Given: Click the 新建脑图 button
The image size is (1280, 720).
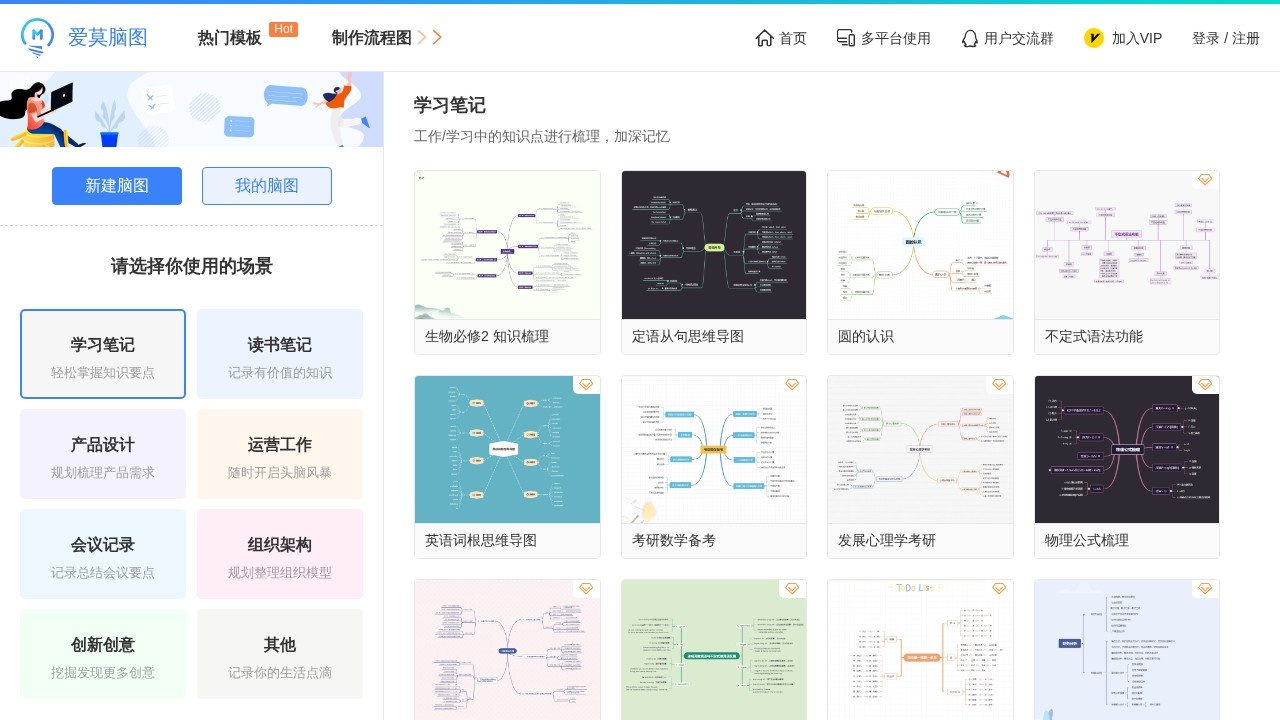Looking at the screenshot, I should point(117,186).
